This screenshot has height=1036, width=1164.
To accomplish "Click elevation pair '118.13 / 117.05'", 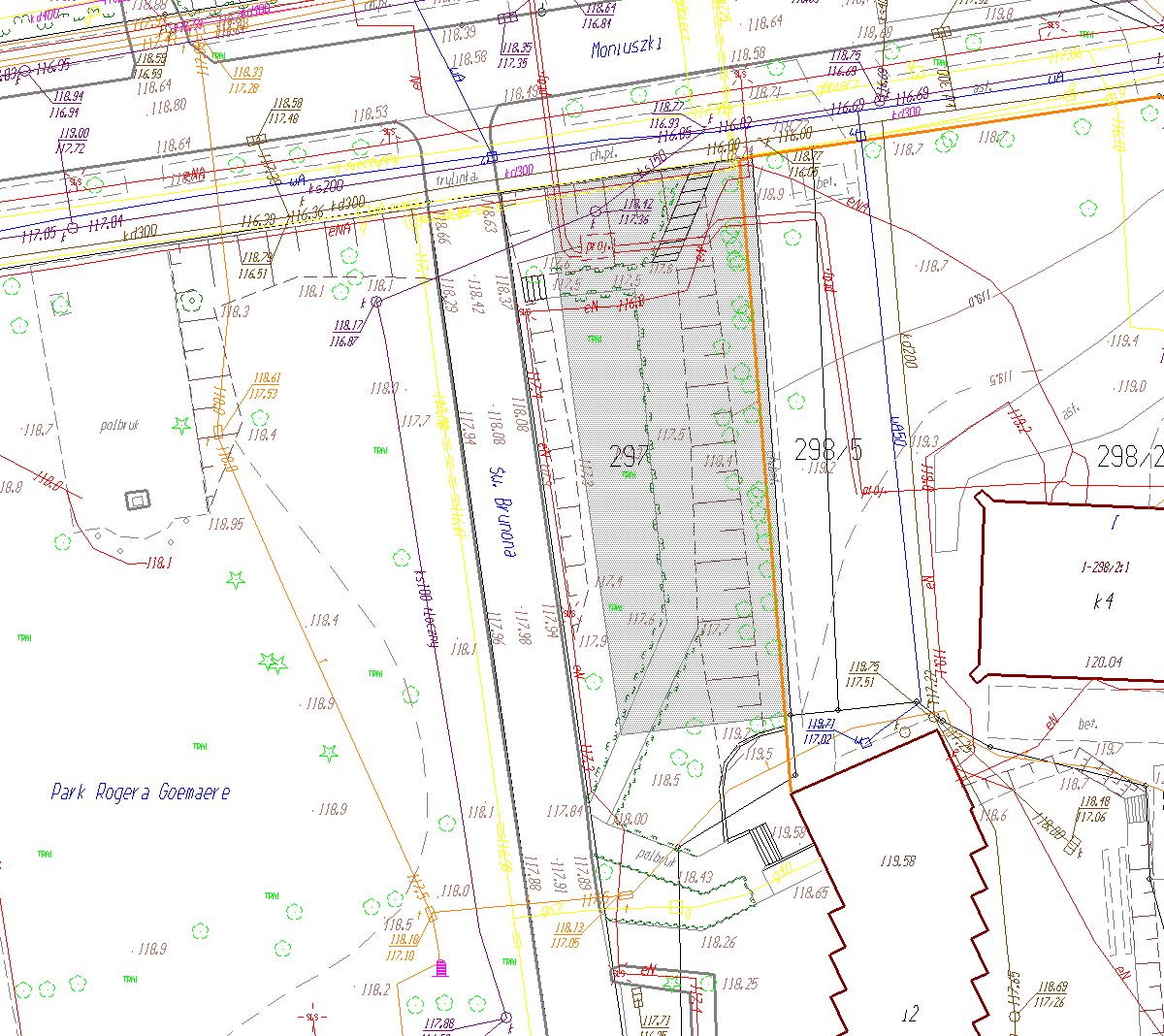I will tap(568, 935).
